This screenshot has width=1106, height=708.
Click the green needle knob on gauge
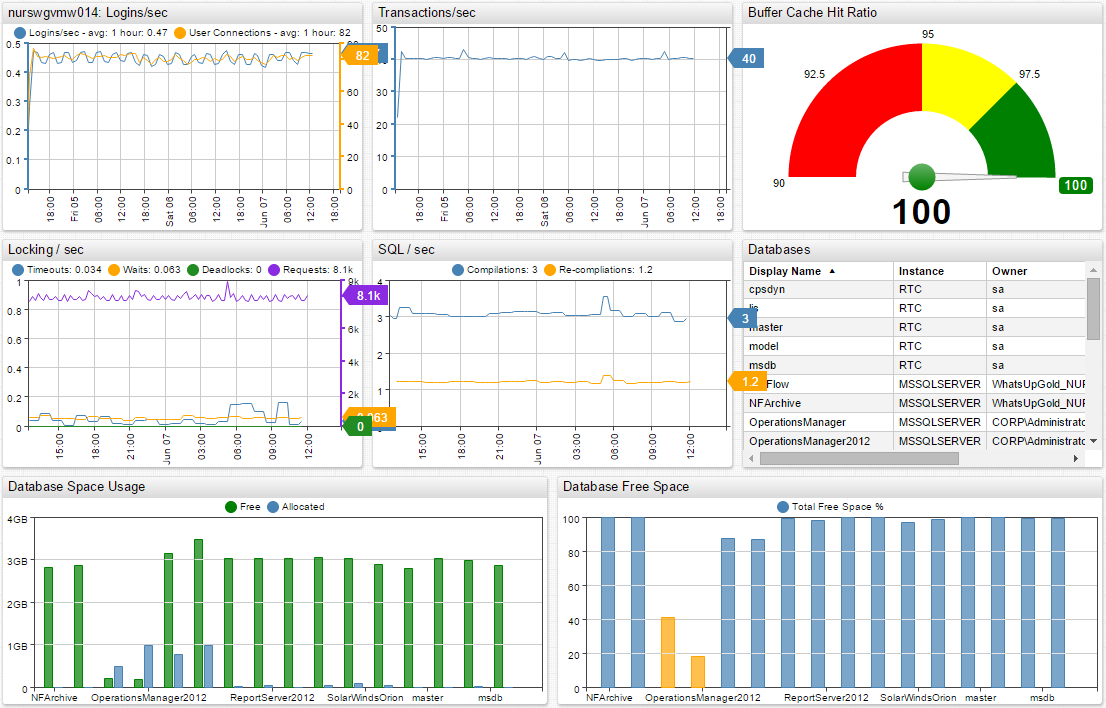pyautogui.click(x=921, y=177)
